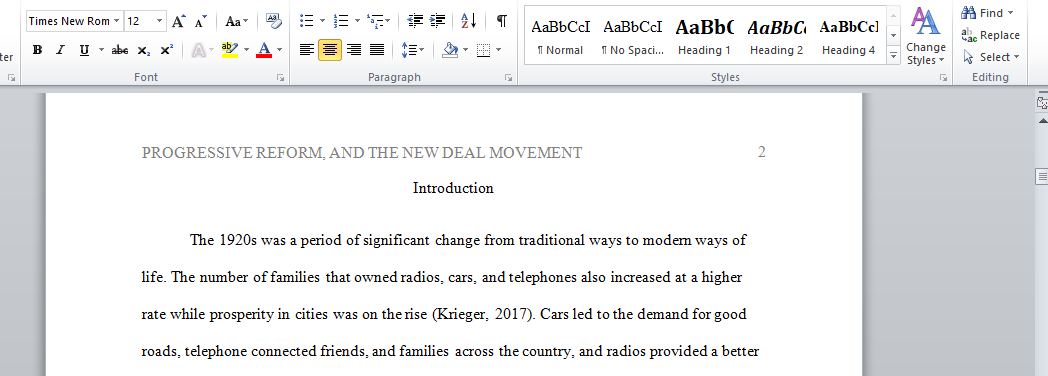Open the Bullets dropdown arrow
The height and width of the screenshot is (376, 1048).
coord(323,21)
